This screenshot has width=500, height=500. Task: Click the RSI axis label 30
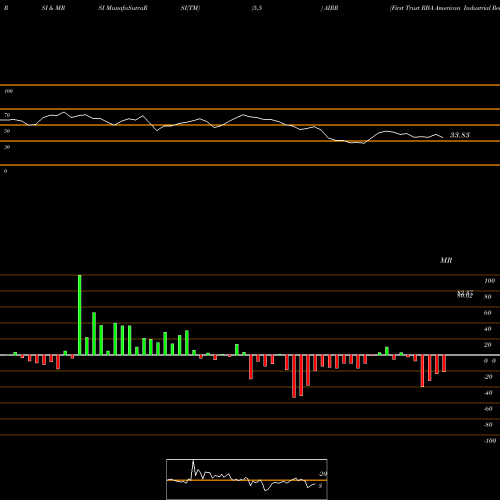pos(7,147)
